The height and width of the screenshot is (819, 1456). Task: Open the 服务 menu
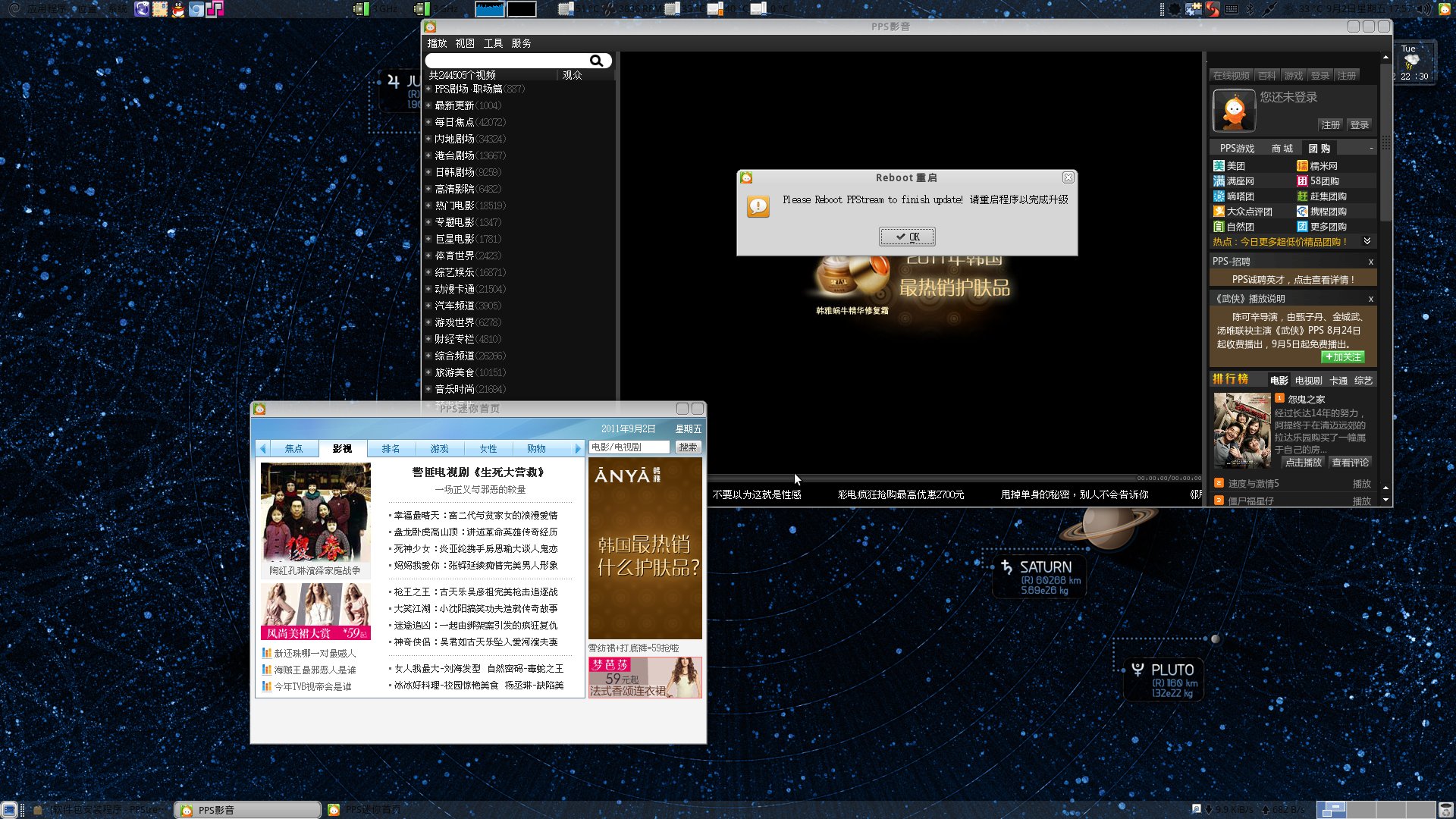tap(521, 43)
